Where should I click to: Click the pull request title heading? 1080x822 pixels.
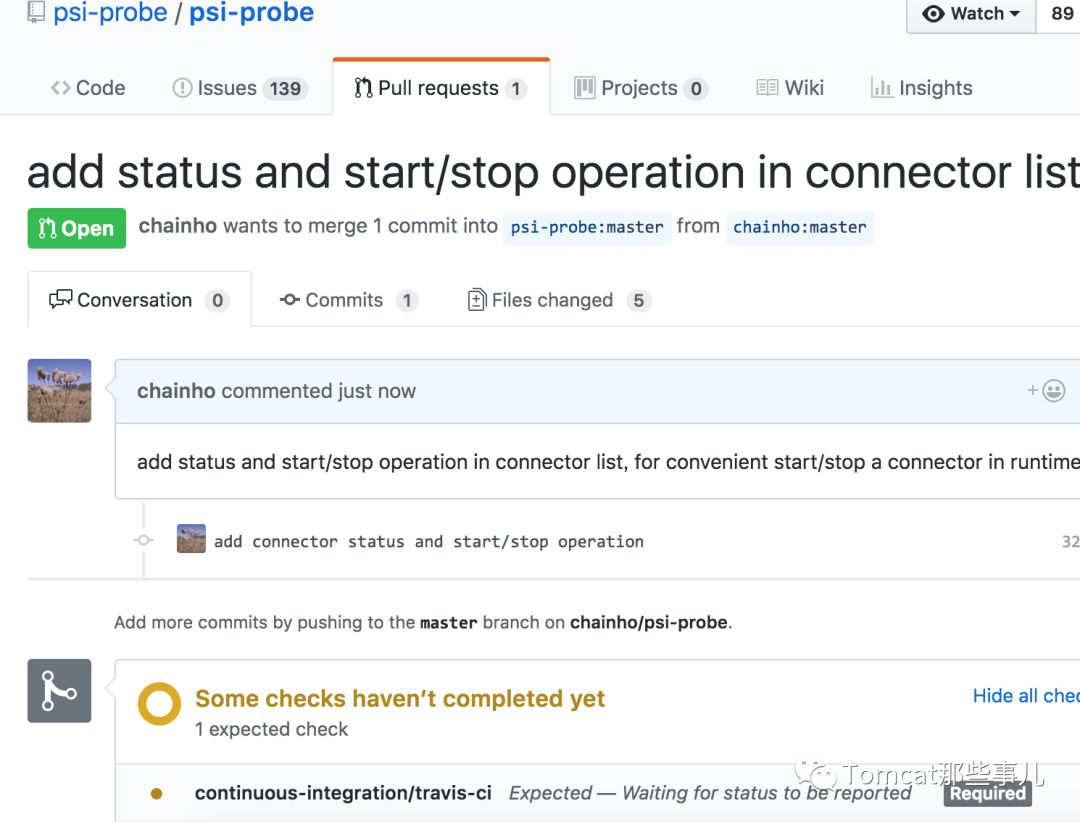click(x=553, y=172)
